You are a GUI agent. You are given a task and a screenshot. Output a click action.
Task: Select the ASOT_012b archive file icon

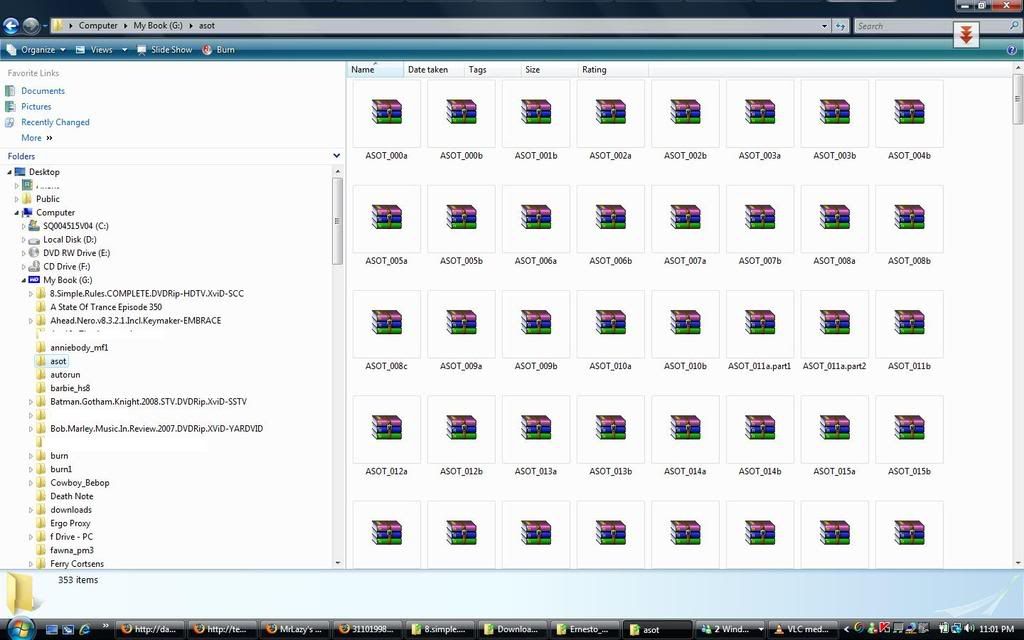[x=461, y=428]
